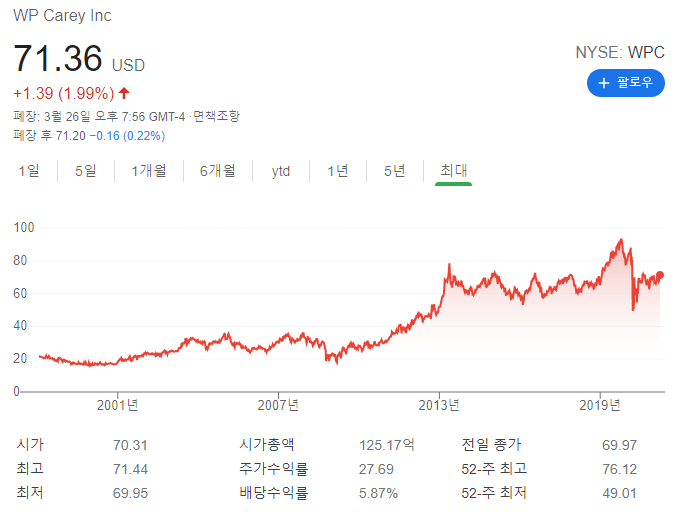Open the 면책조항 disclaimer link
The height and width of the screenshot is (516, 681).
[x=216, y=116]
